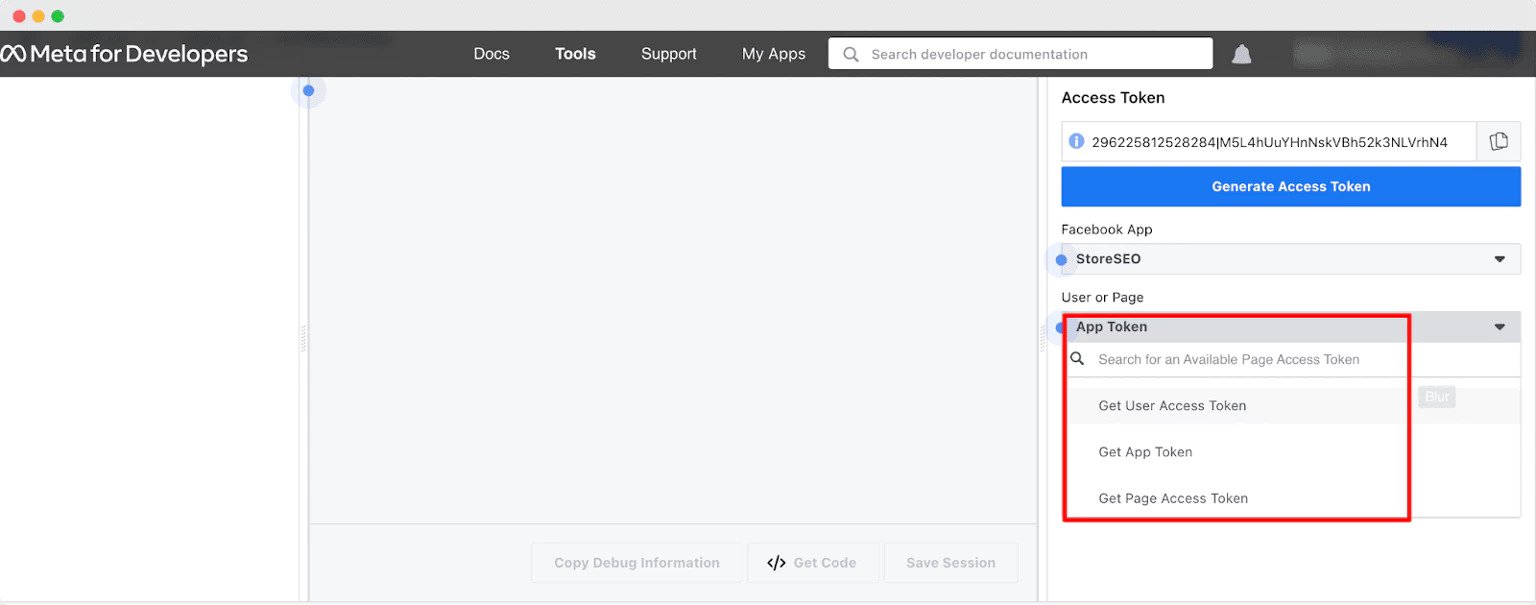Screen dimensions: 1536x605
Task: Click the info icon beside access token
Action: (1076, 141)
